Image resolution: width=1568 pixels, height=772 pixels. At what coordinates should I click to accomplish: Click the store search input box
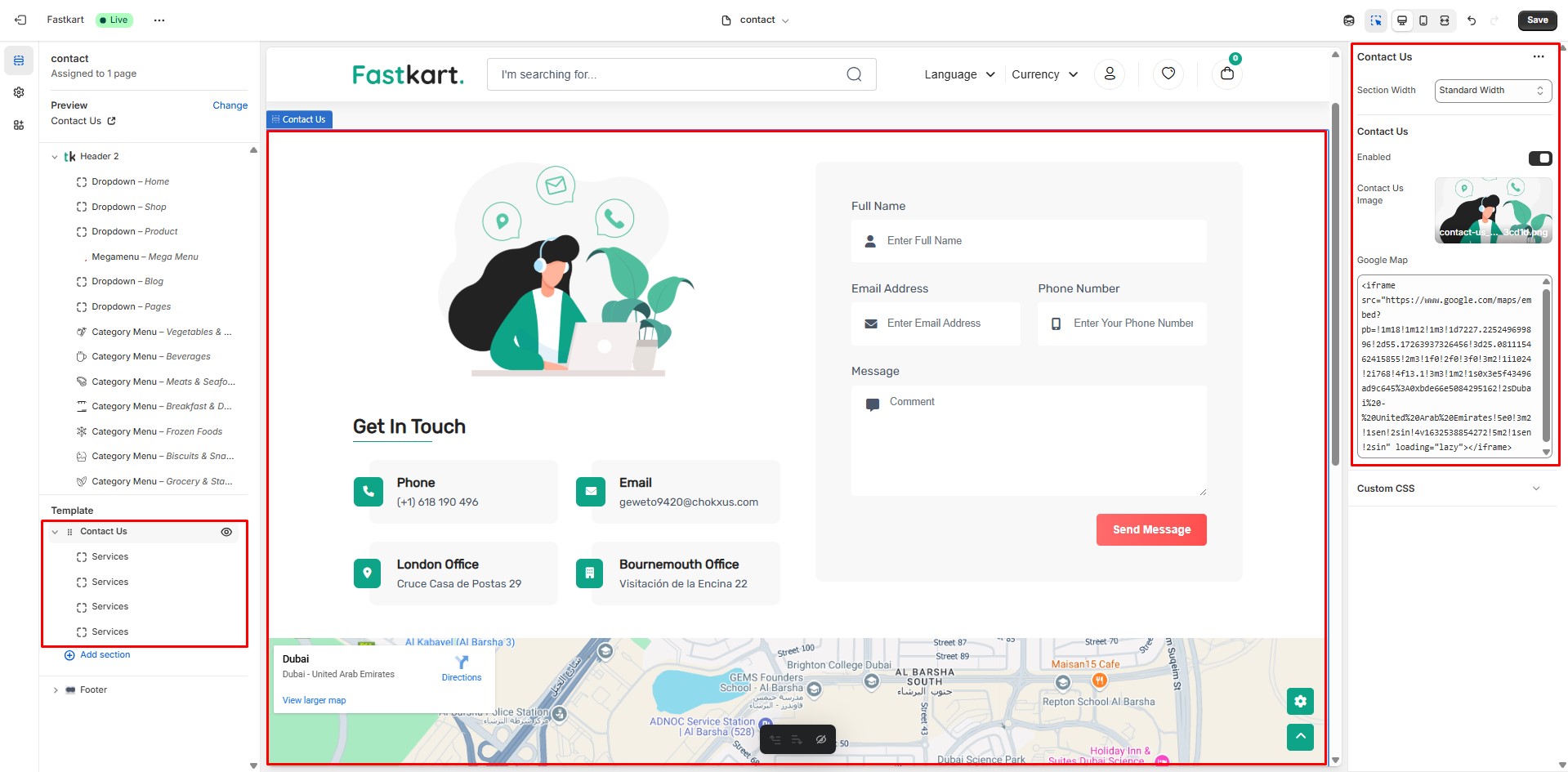coord(681,74)
